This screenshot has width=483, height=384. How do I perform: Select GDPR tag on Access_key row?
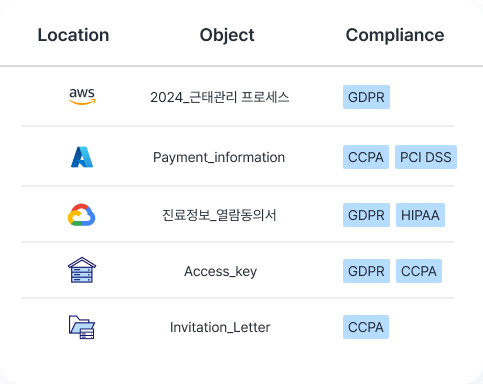(x=366, y=271)
